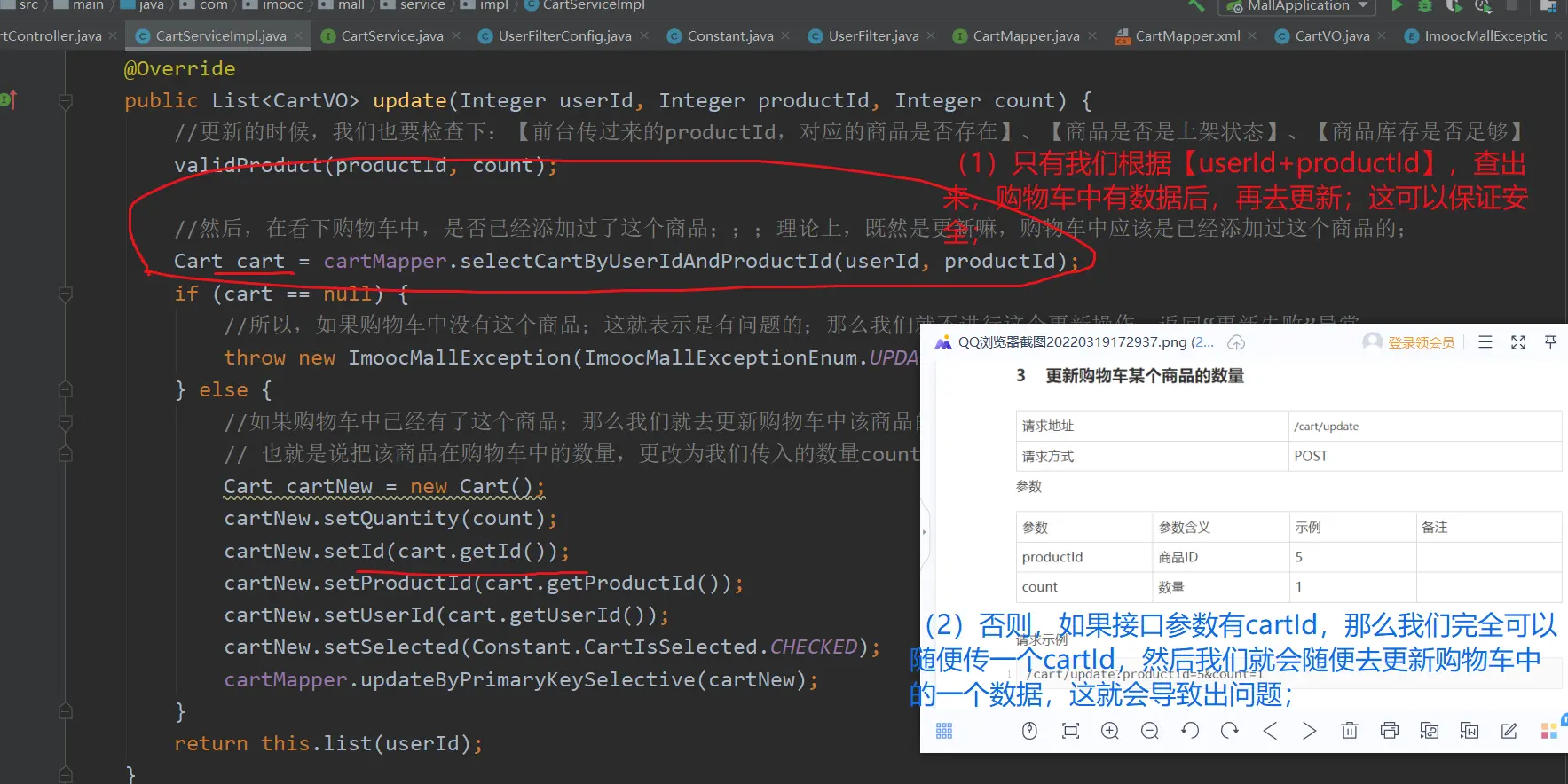Click the 'service' breadcrumb folder
1568x784 pixels.
point(413,5)
